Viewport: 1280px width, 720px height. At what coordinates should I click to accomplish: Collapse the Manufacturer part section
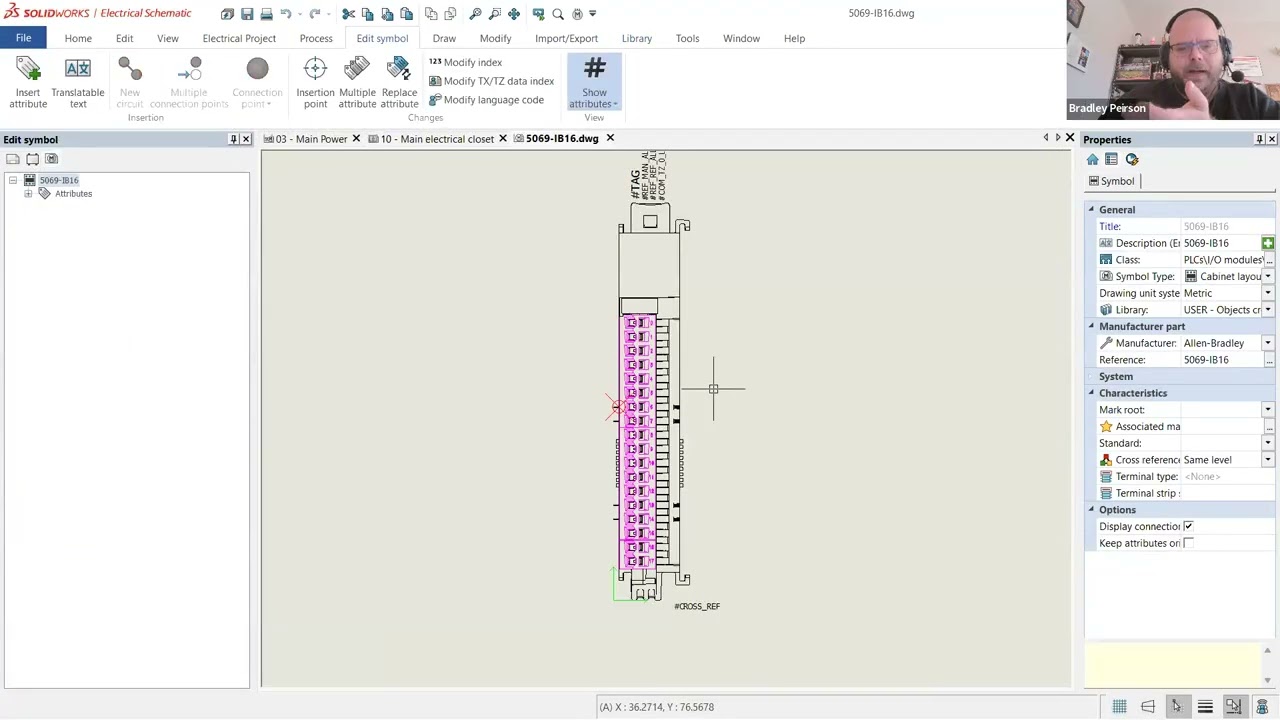pyautogui.click(x=1091, y=326)
